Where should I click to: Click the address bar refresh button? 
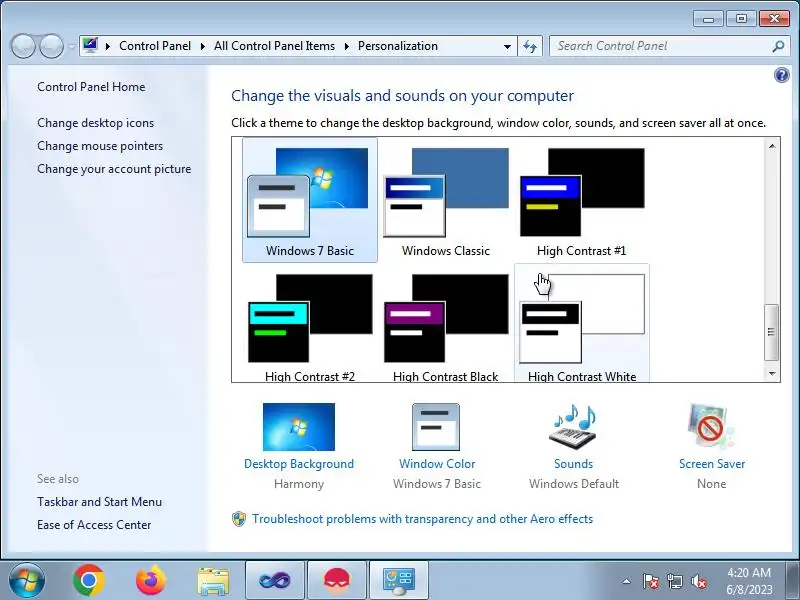pyautogui.click(x=530, y=46)
